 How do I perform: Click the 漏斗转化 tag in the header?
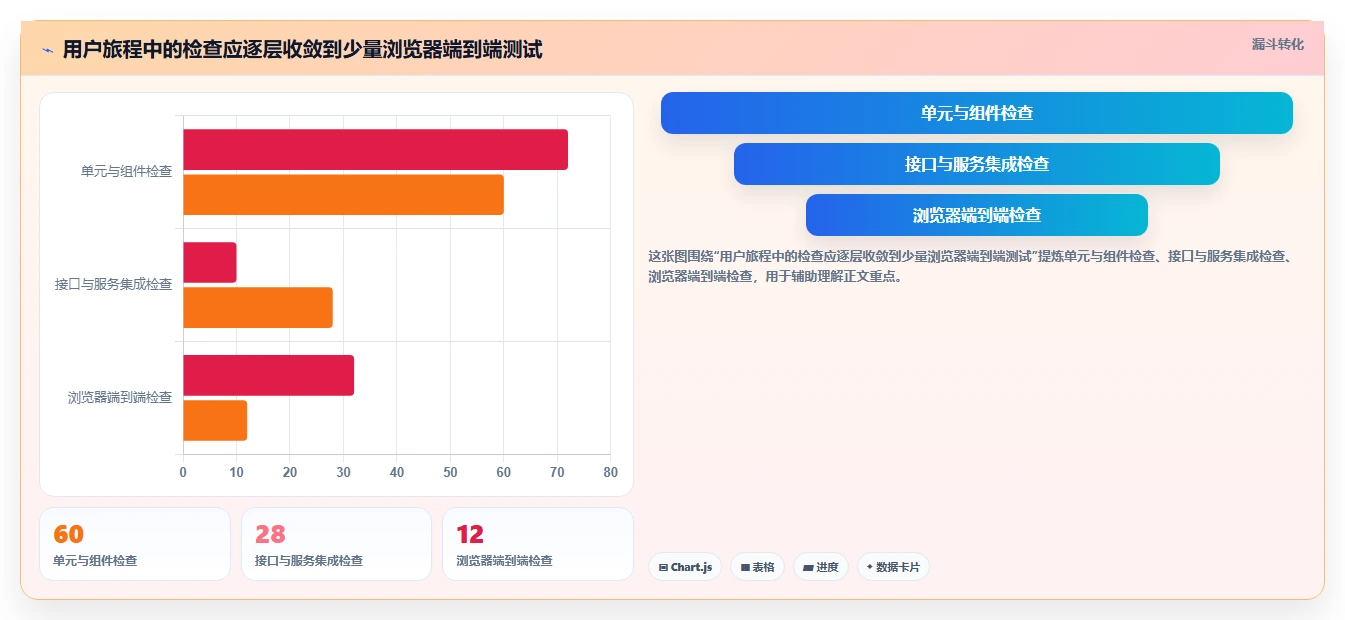1278,44
